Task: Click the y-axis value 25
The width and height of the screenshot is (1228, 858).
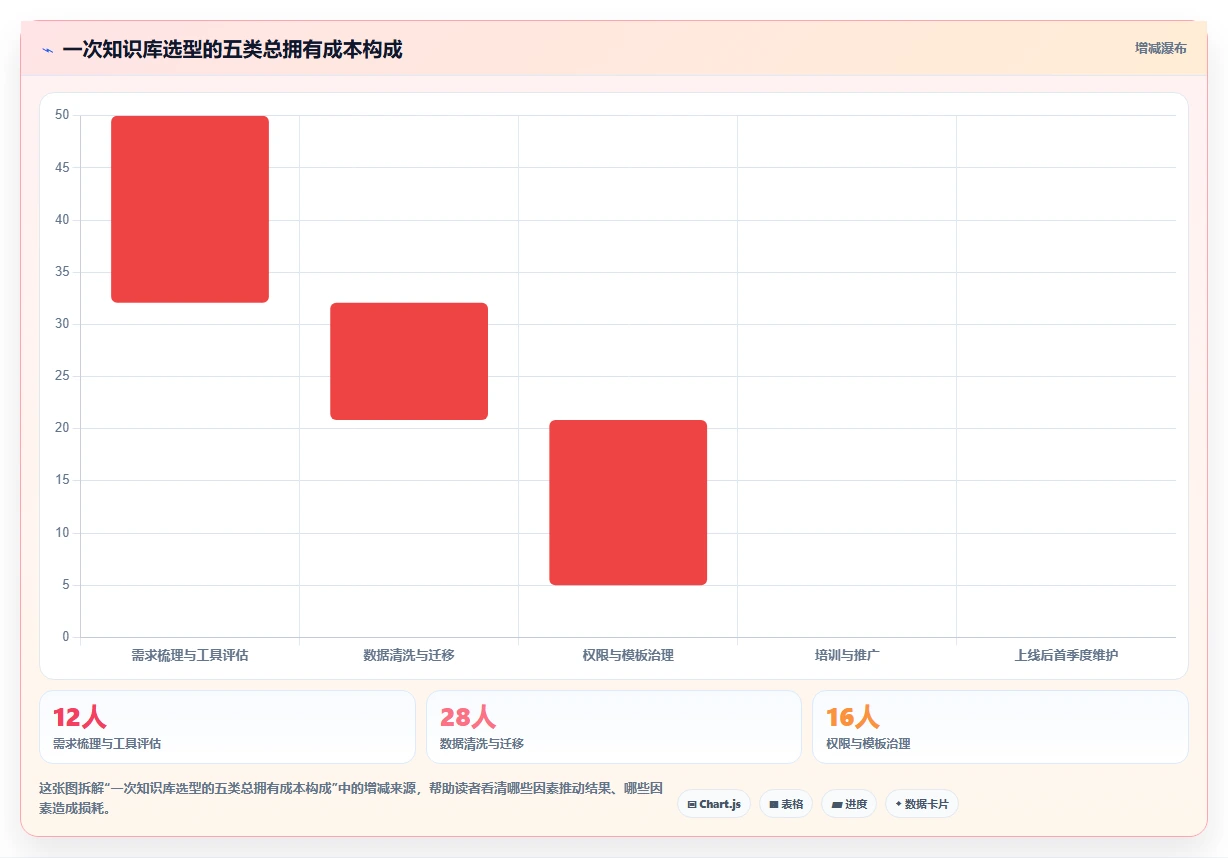Action: tap(62, 376)
